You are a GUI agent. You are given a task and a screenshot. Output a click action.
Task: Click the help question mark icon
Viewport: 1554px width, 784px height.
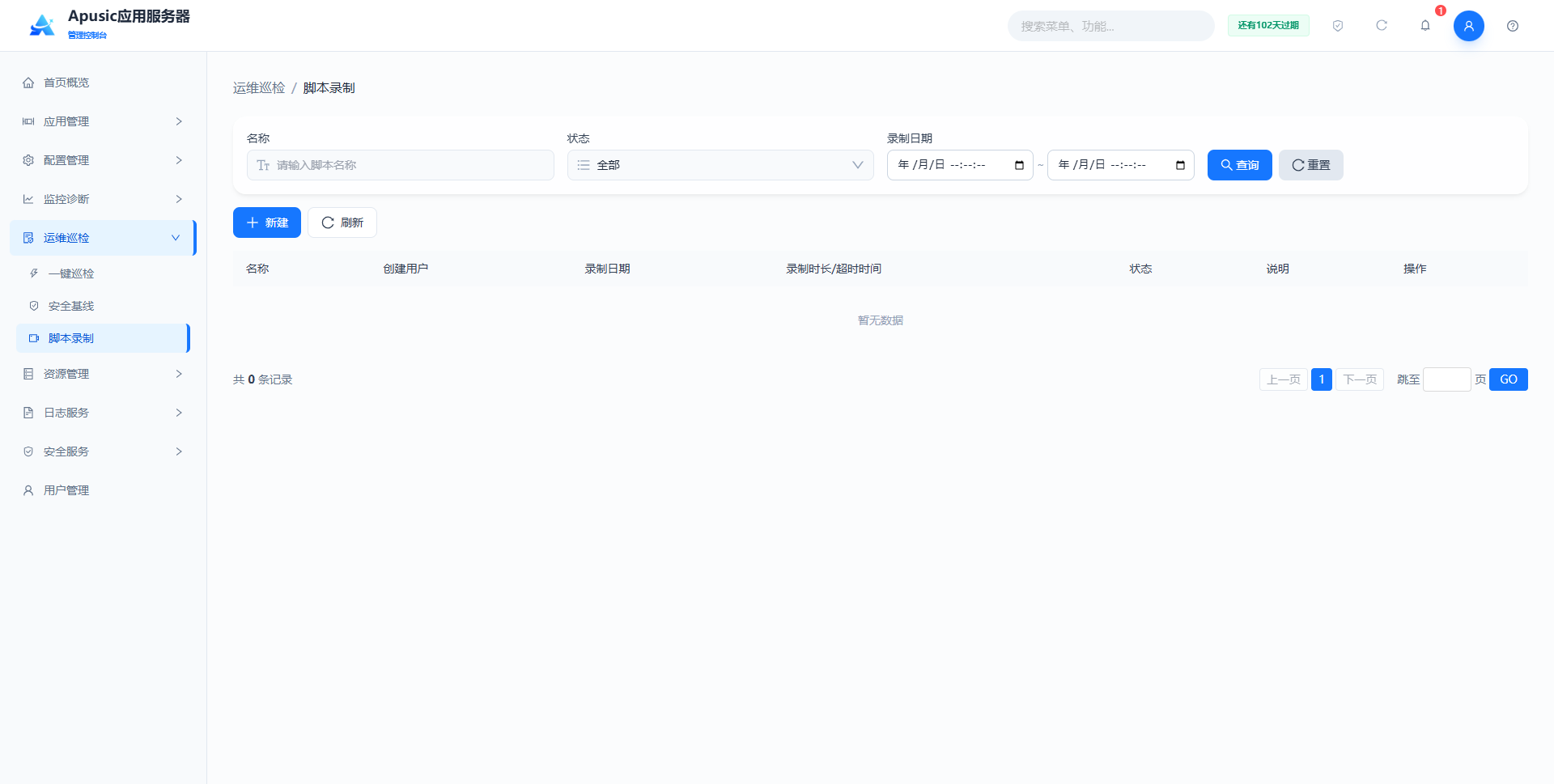pos(1513,26)
